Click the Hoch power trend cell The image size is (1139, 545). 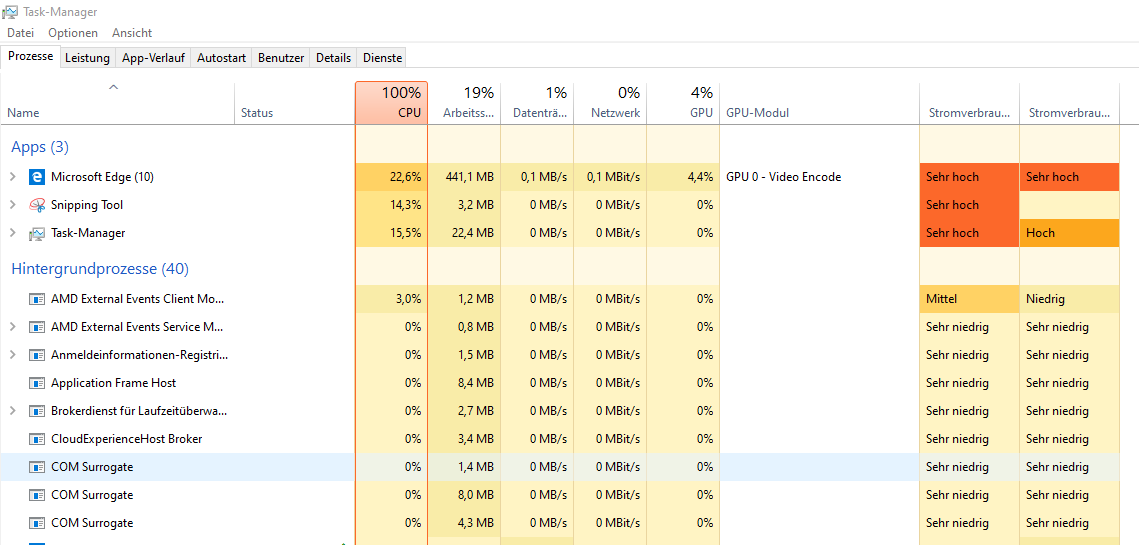click(1069, 233)
